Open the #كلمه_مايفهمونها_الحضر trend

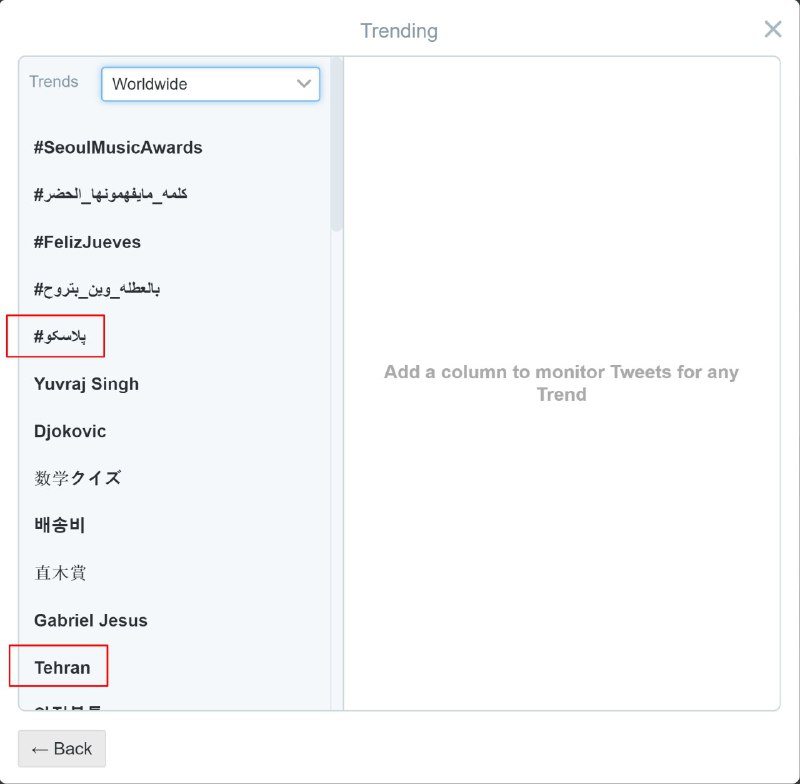pos(110,195)
